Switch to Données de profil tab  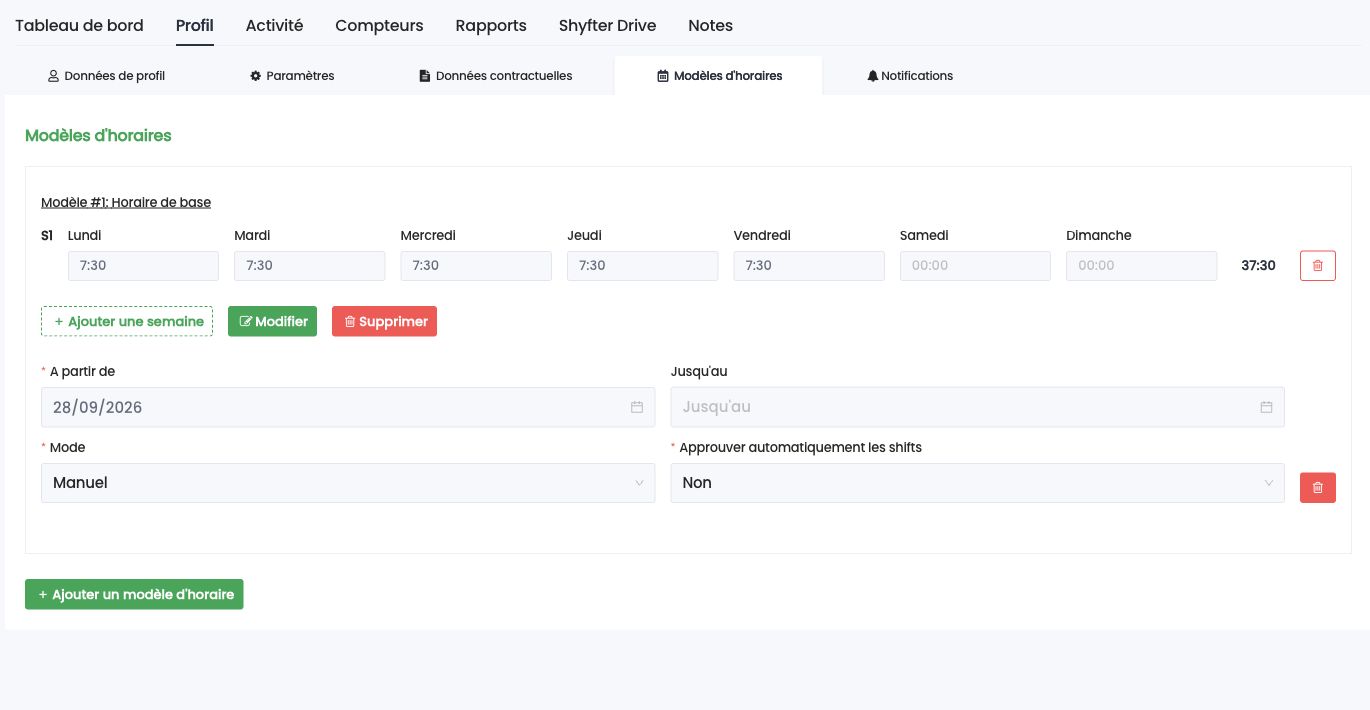pos(107,76)
